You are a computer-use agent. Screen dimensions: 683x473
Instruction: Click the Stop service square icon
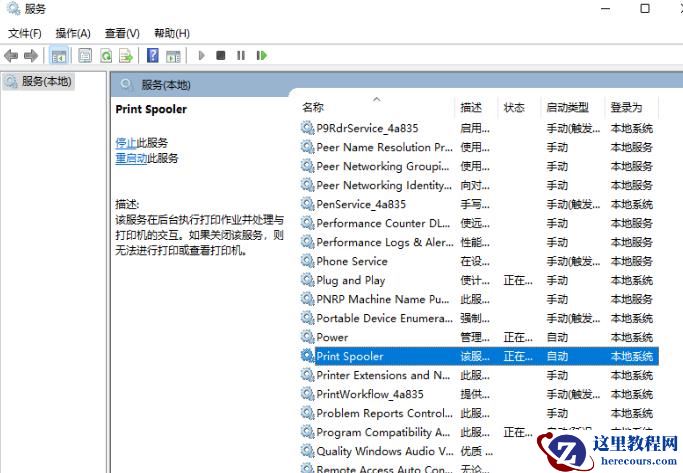tap(221, 55)
